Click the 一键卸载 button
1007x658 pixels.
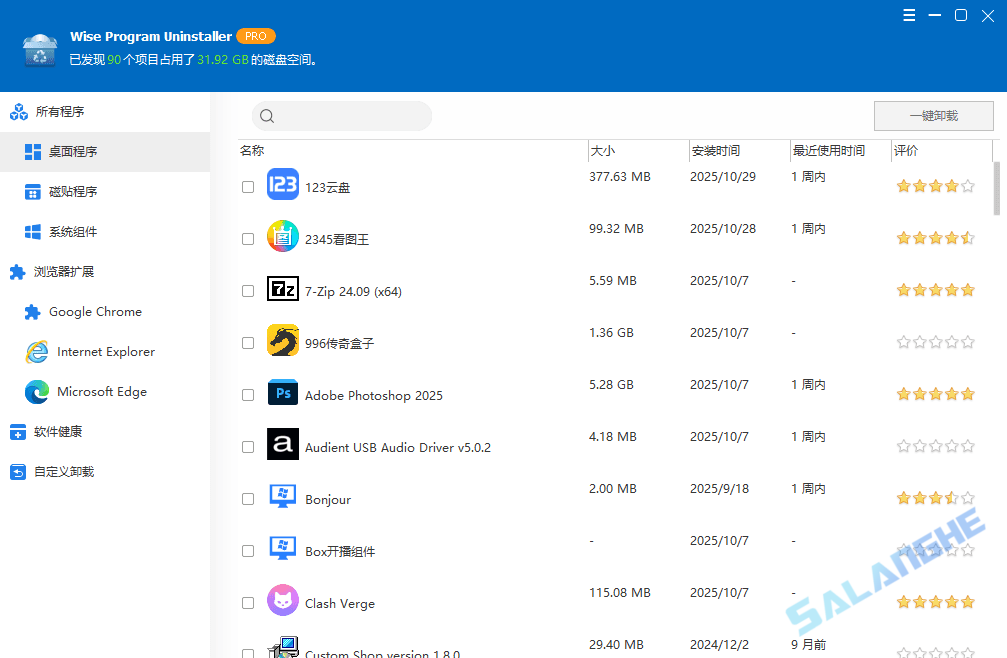[932, 115]
